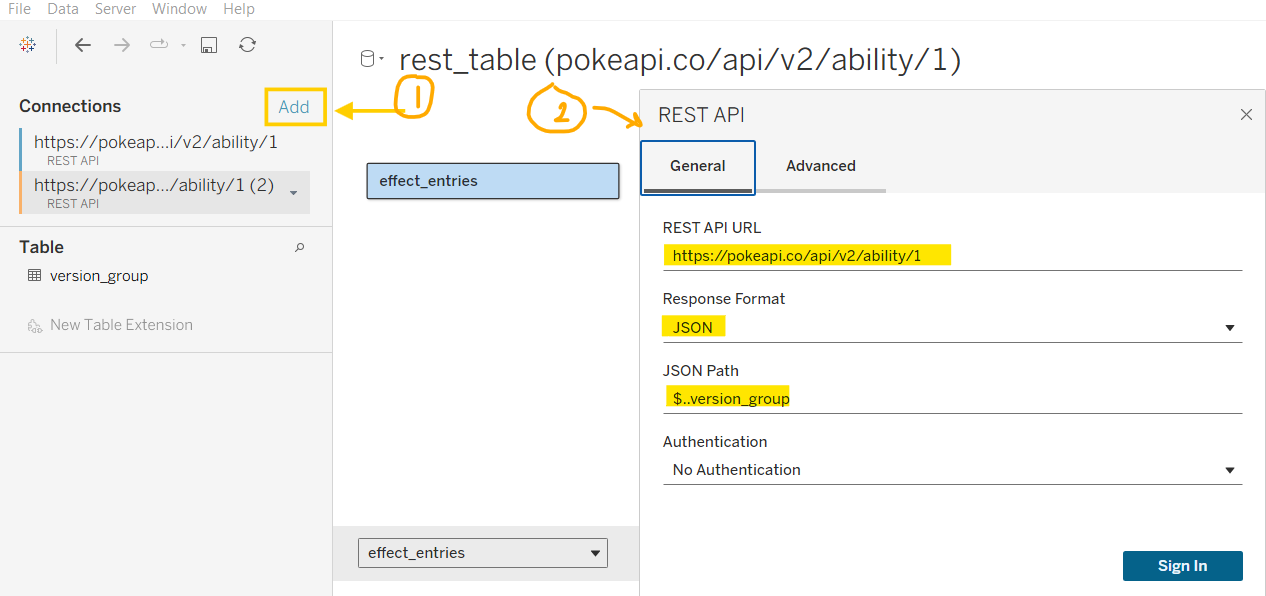Image resolution: width=1266 pixels, height=596 pixels.
Task: Click the refresh data source icon
Action: (x=247, y=45)
